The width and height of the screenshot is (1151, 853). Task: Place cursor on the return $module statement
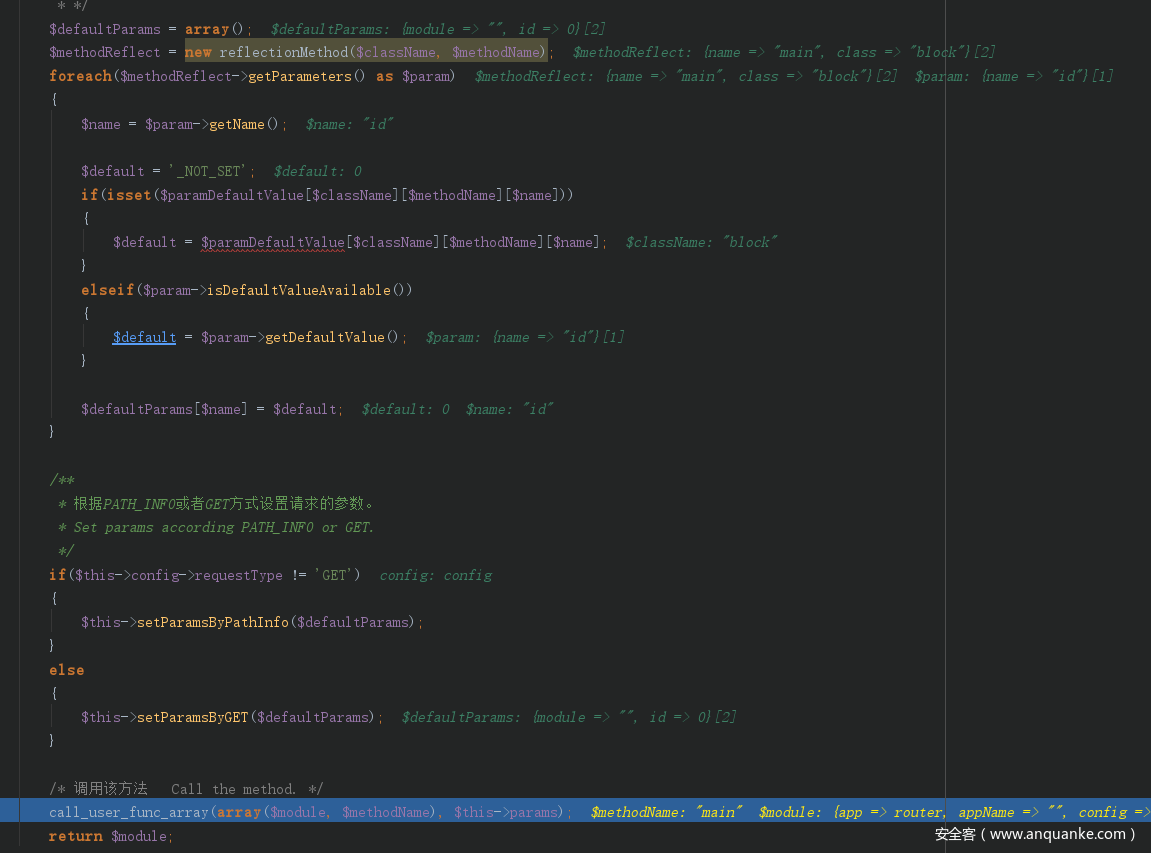point(110,836)
